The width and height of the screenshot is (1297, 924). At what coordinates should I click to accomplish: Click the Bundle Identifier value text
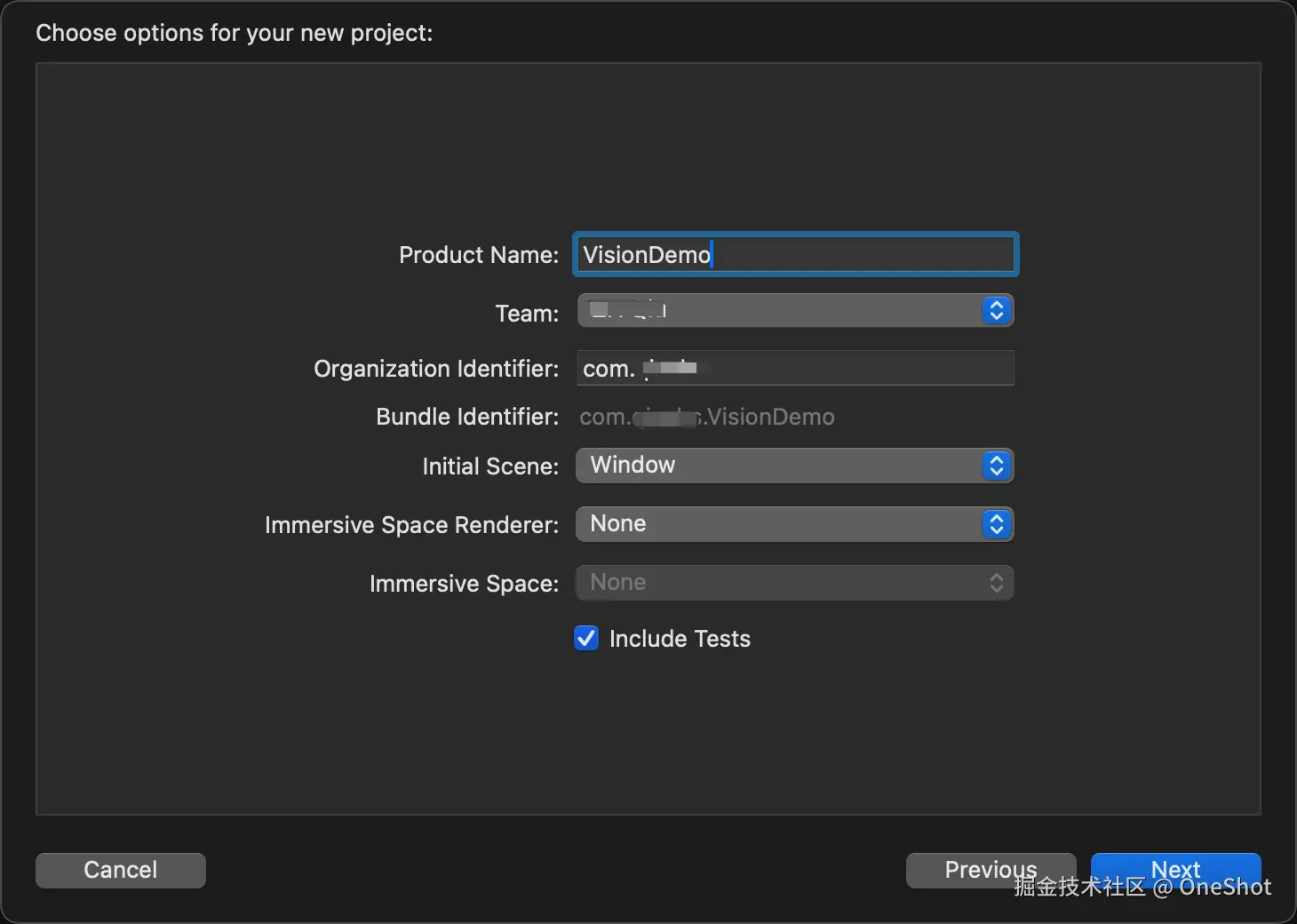[707, 417]
